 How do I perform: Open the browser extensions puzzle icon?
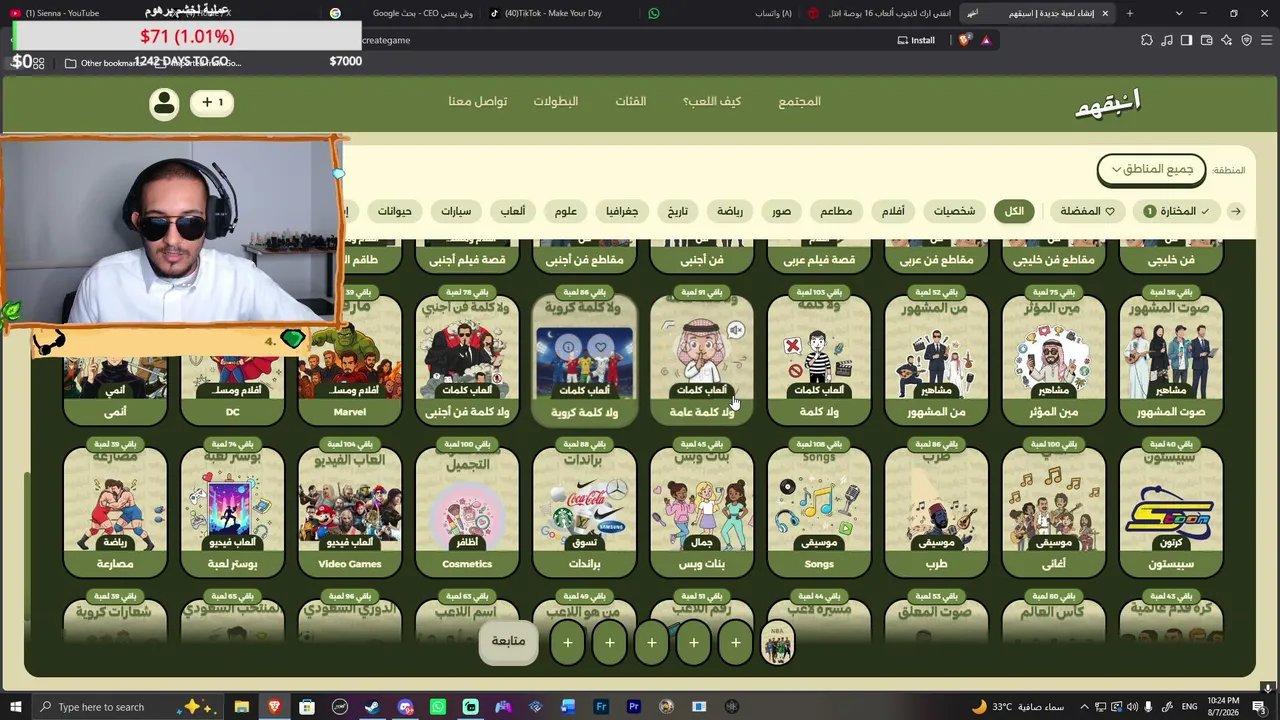click(x=1147, y=40)
